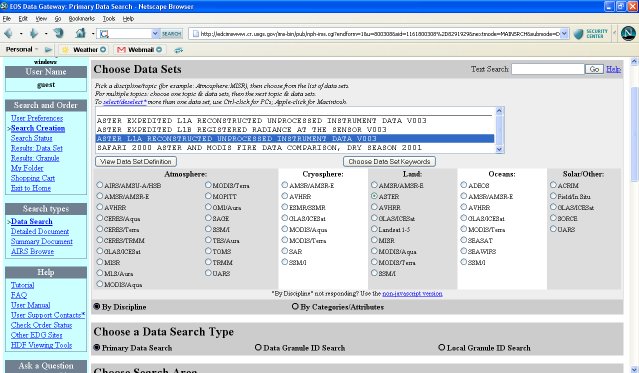This screenshot has height=373, width=639.
Task: Go to the Home page icon
Action: 81,33
